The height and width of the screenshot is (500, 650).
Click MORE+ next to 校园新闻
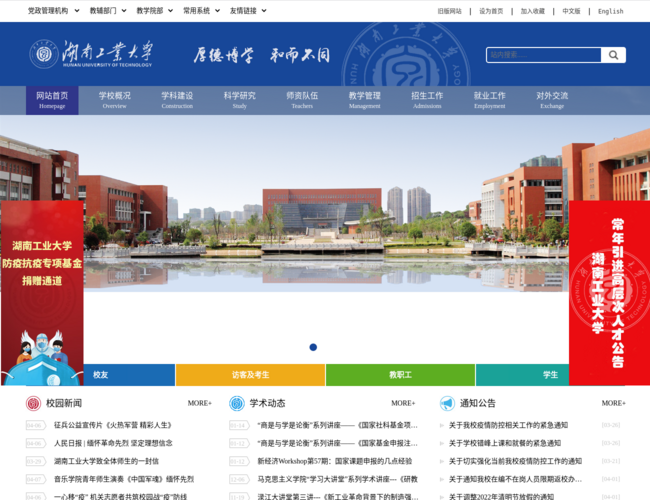199,403
